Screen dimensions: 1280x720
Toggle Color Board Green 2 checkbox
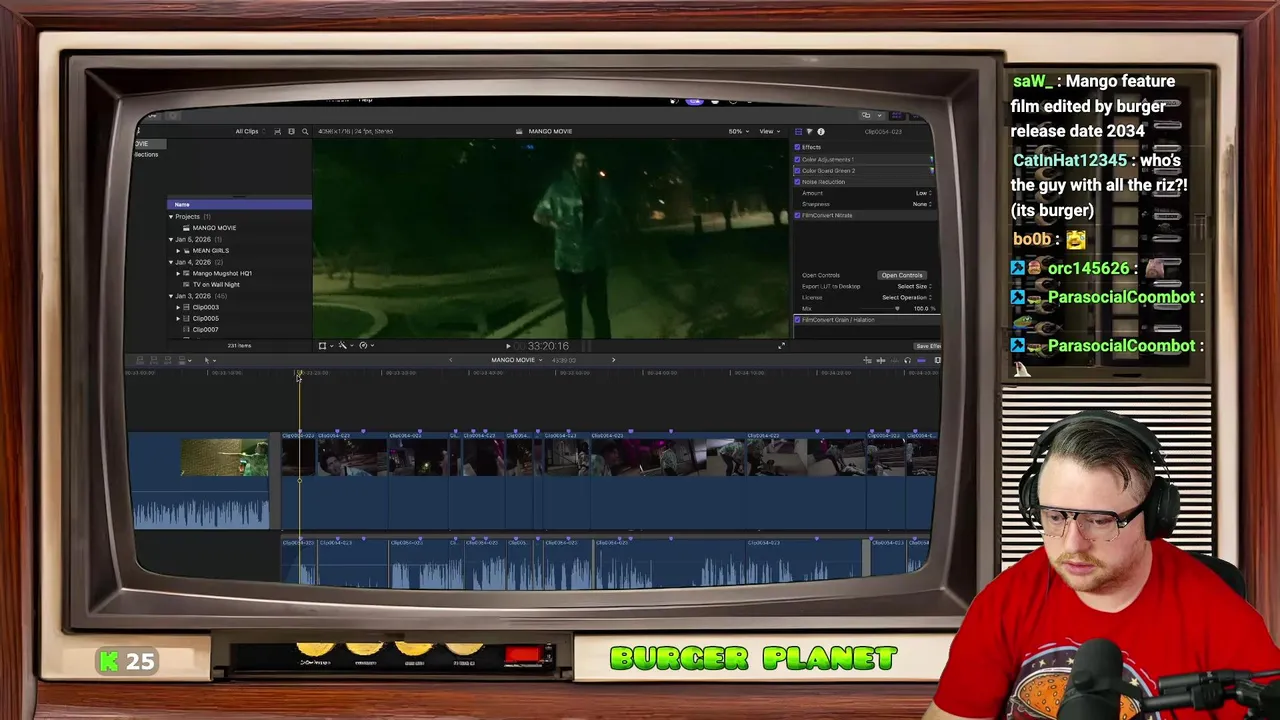(x=797, y=171)
